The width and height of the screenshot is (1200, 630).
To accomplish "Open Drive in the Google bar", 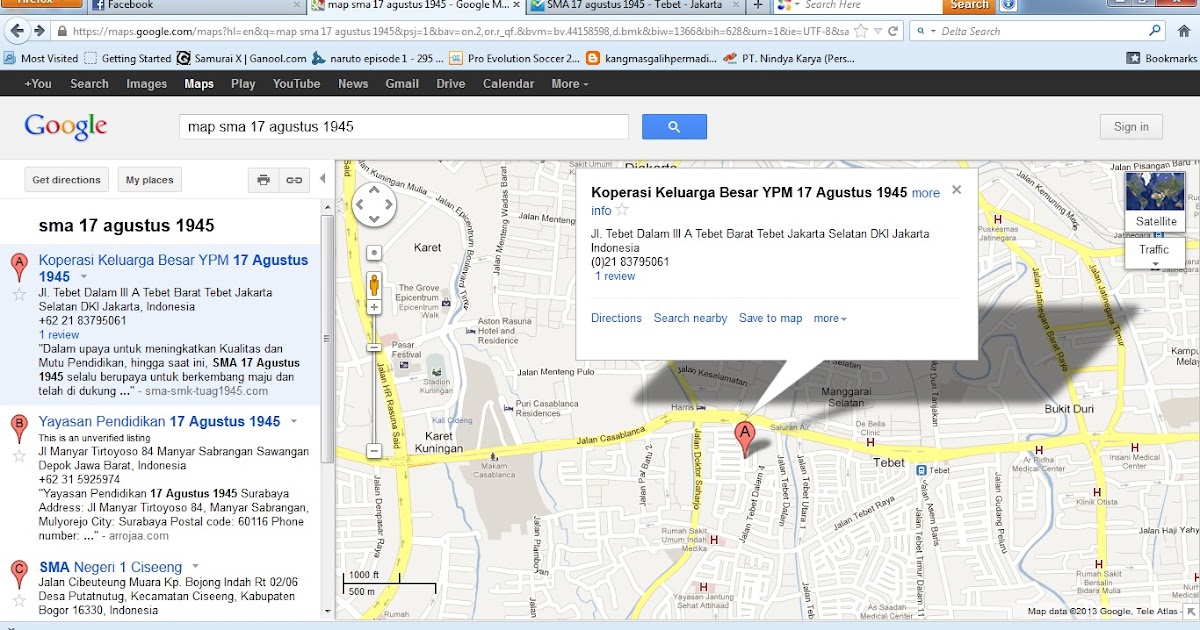I will 451,84.
